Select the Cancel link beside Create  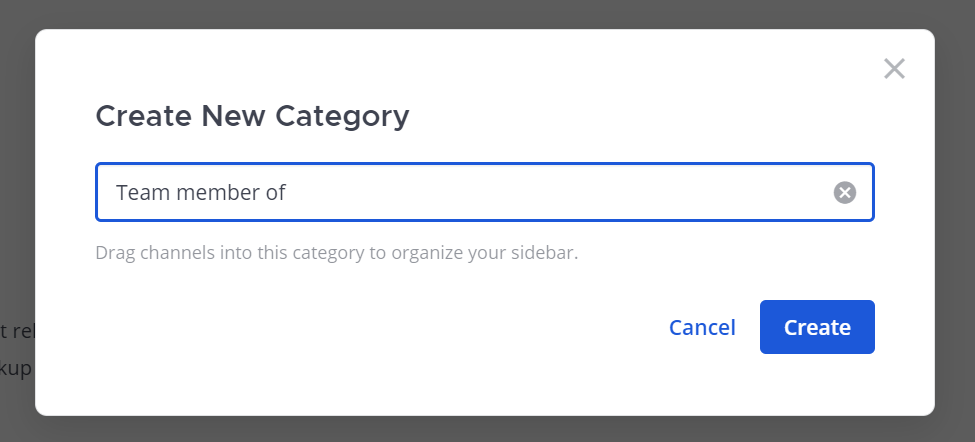[702, 327]
